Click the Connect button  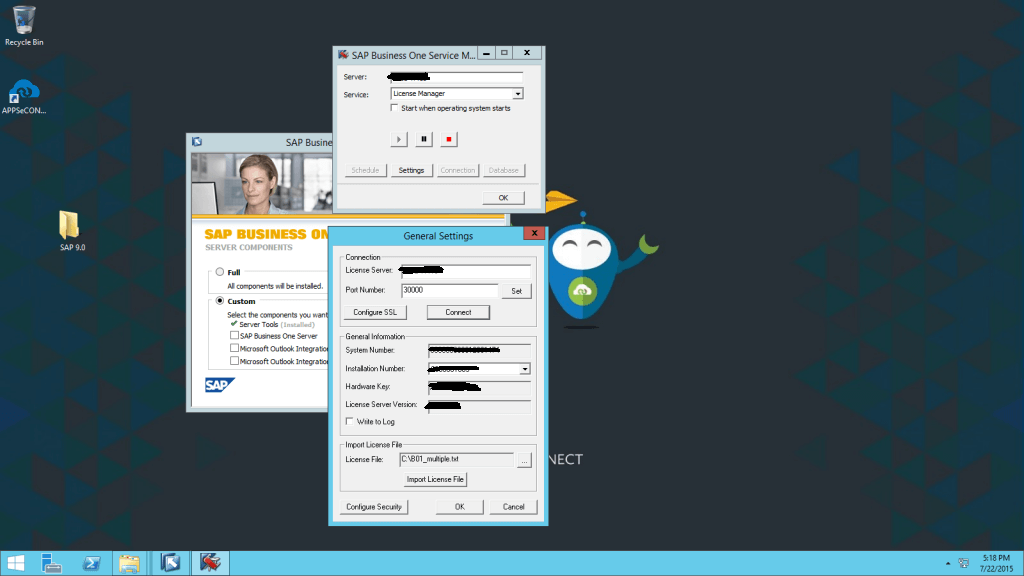[x=458, y=312]
